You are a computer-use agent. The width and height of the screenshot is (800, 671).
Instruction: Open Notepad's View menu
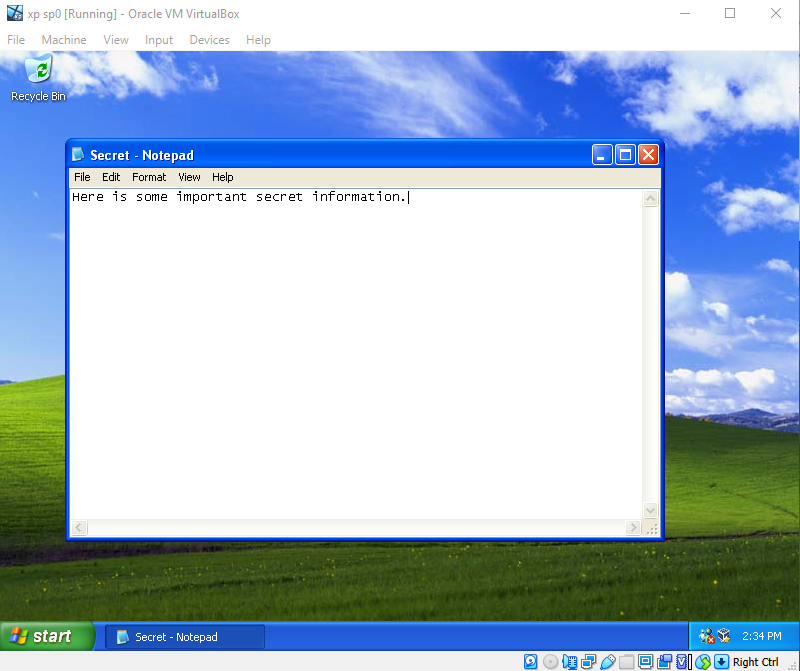[x=189, y=177]
